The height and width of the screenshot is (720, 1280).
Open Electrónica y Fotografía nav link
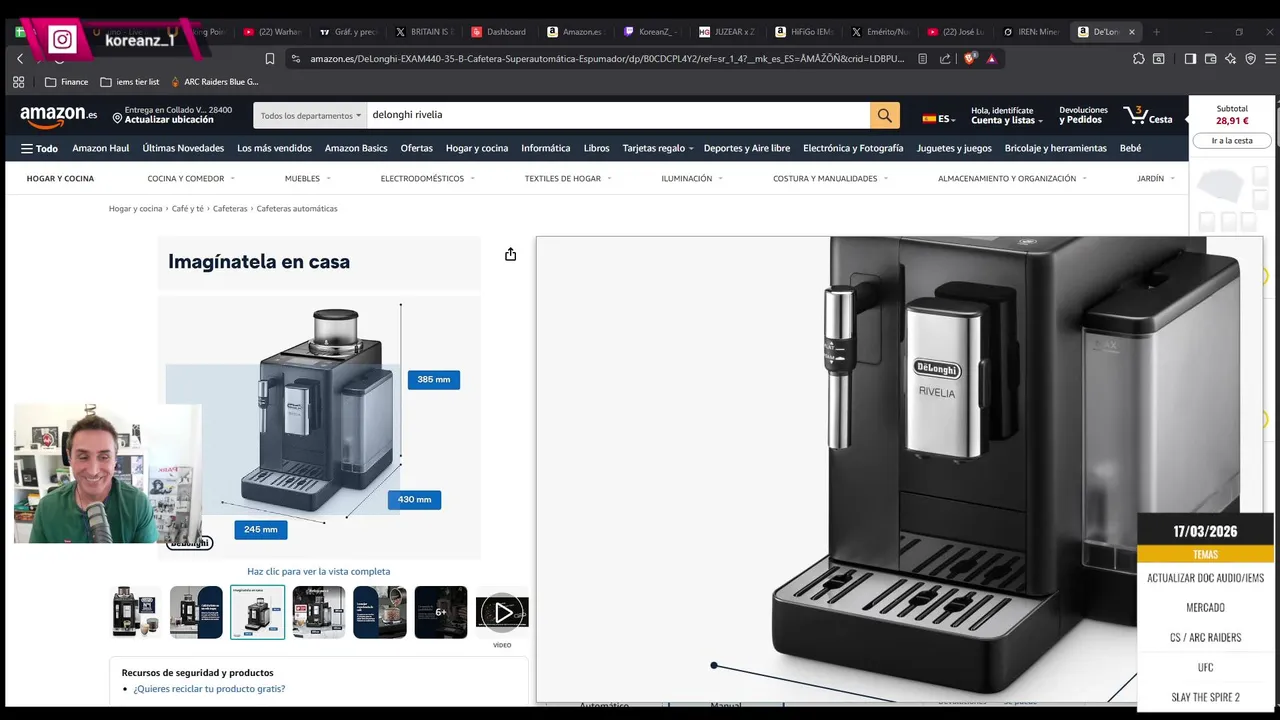[853, 148]
